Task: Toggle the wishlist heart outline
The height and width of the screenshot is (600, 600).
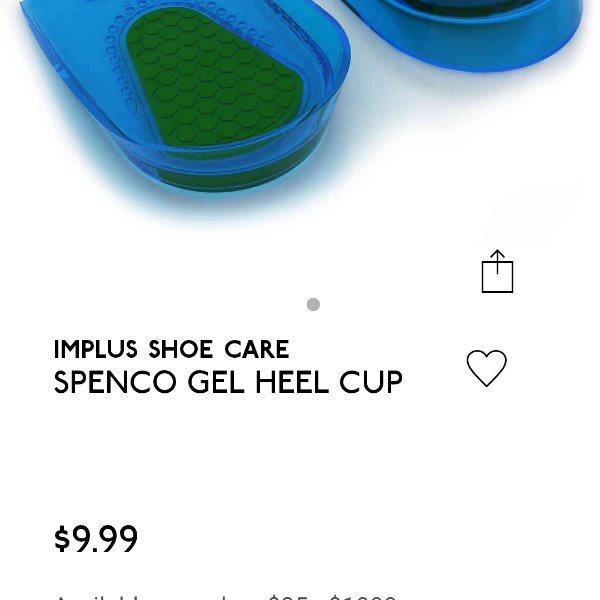Action: click(486, 368)
